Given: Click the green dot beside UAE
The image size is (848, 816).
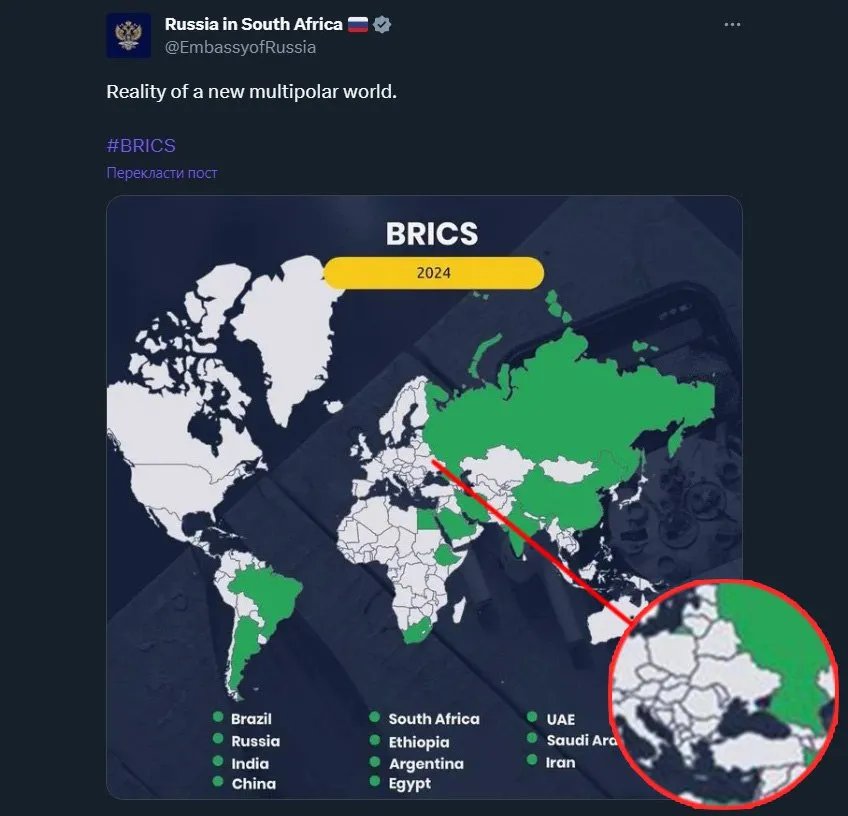Looking at the screenshot, I should click(x=531, y=718).
